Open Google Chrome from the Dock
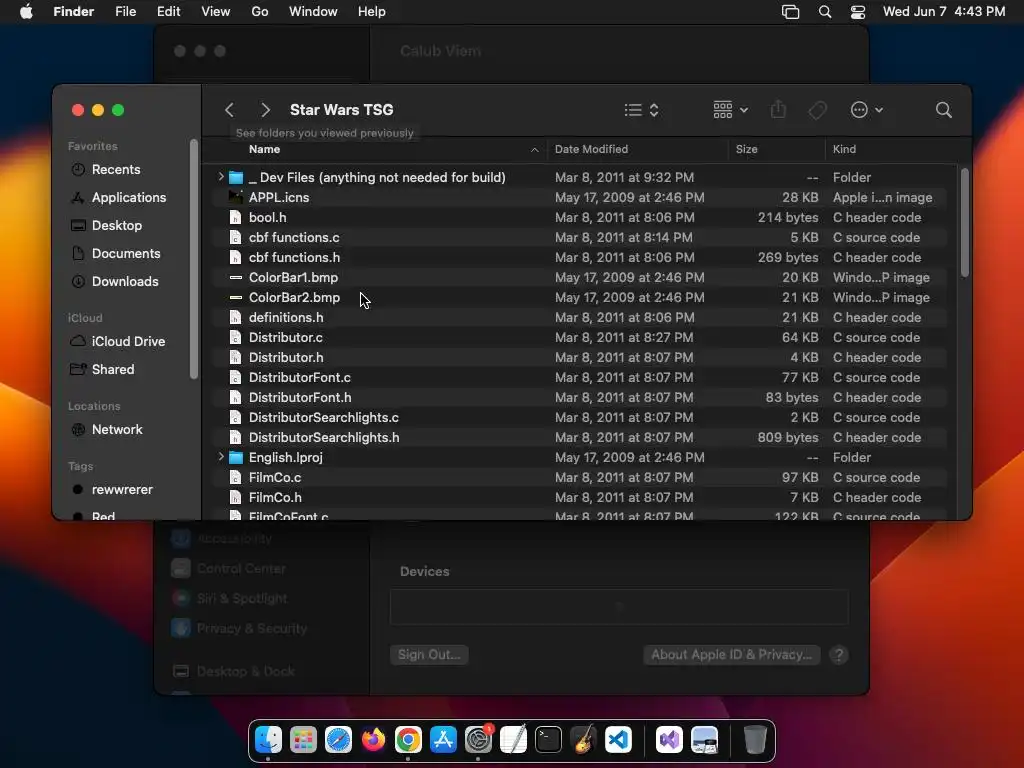The height and width of the screenshot is (768, 1024). (408, 740)
